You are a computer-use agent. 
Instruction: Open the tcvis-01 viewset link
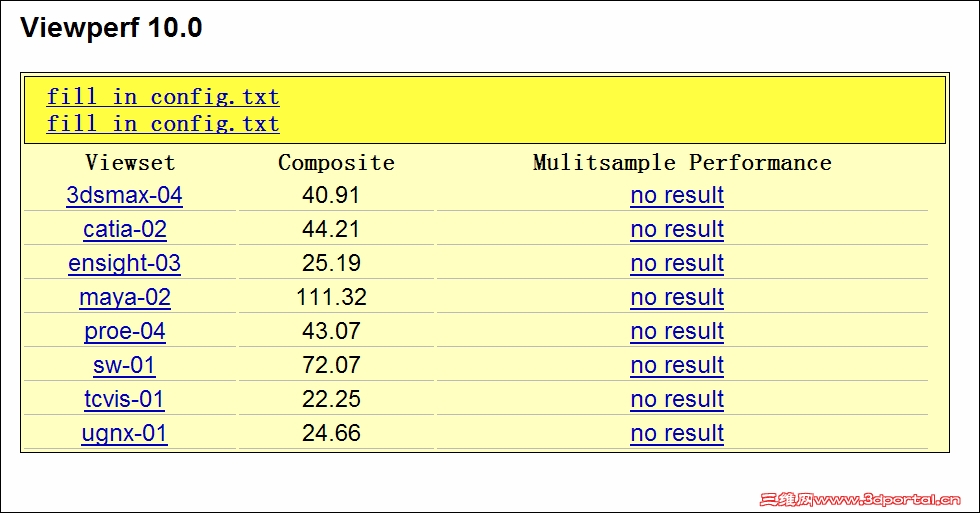tap(124, 399)
